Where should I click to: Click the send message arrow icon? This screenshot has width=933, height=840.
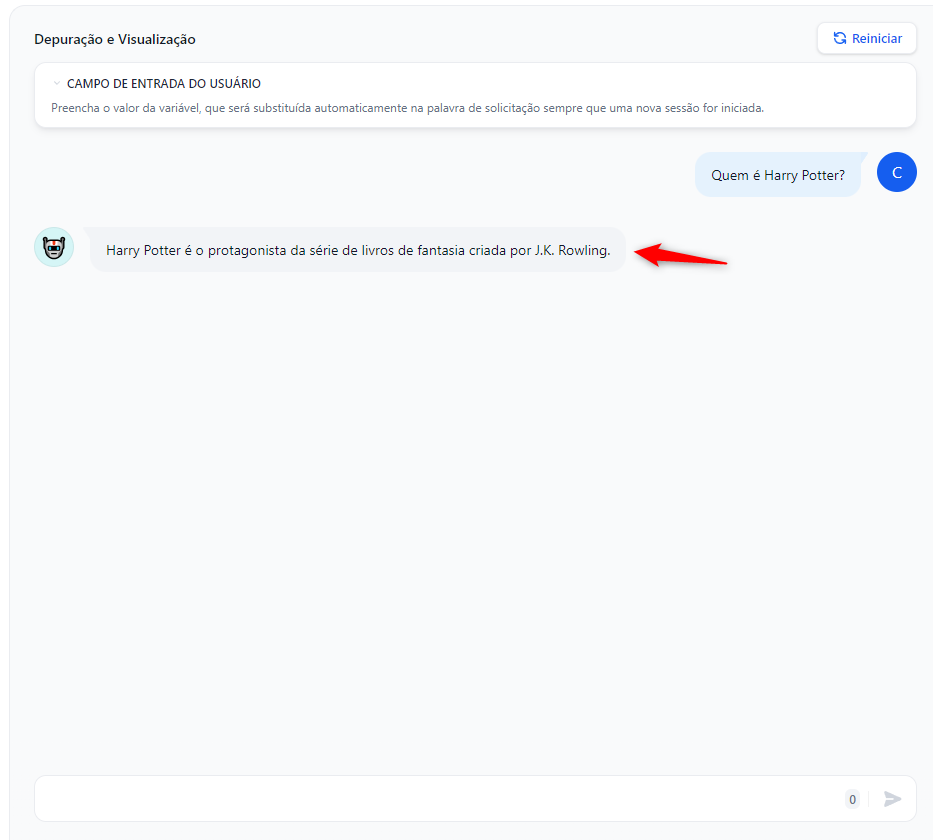coord(892,799)
